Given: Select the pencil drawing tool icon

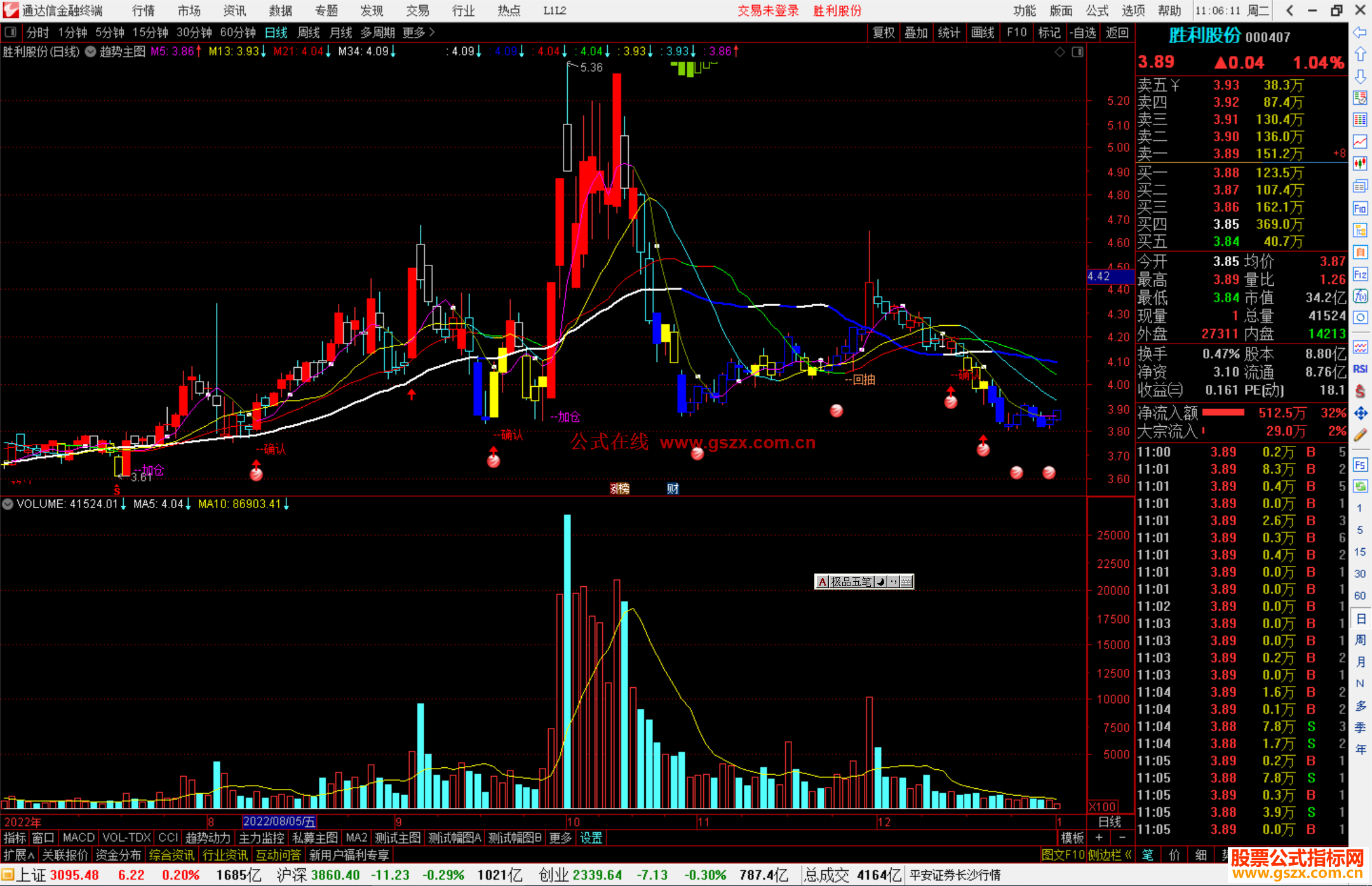Looking at the screenshot, I should click(x=1360, y=435).
